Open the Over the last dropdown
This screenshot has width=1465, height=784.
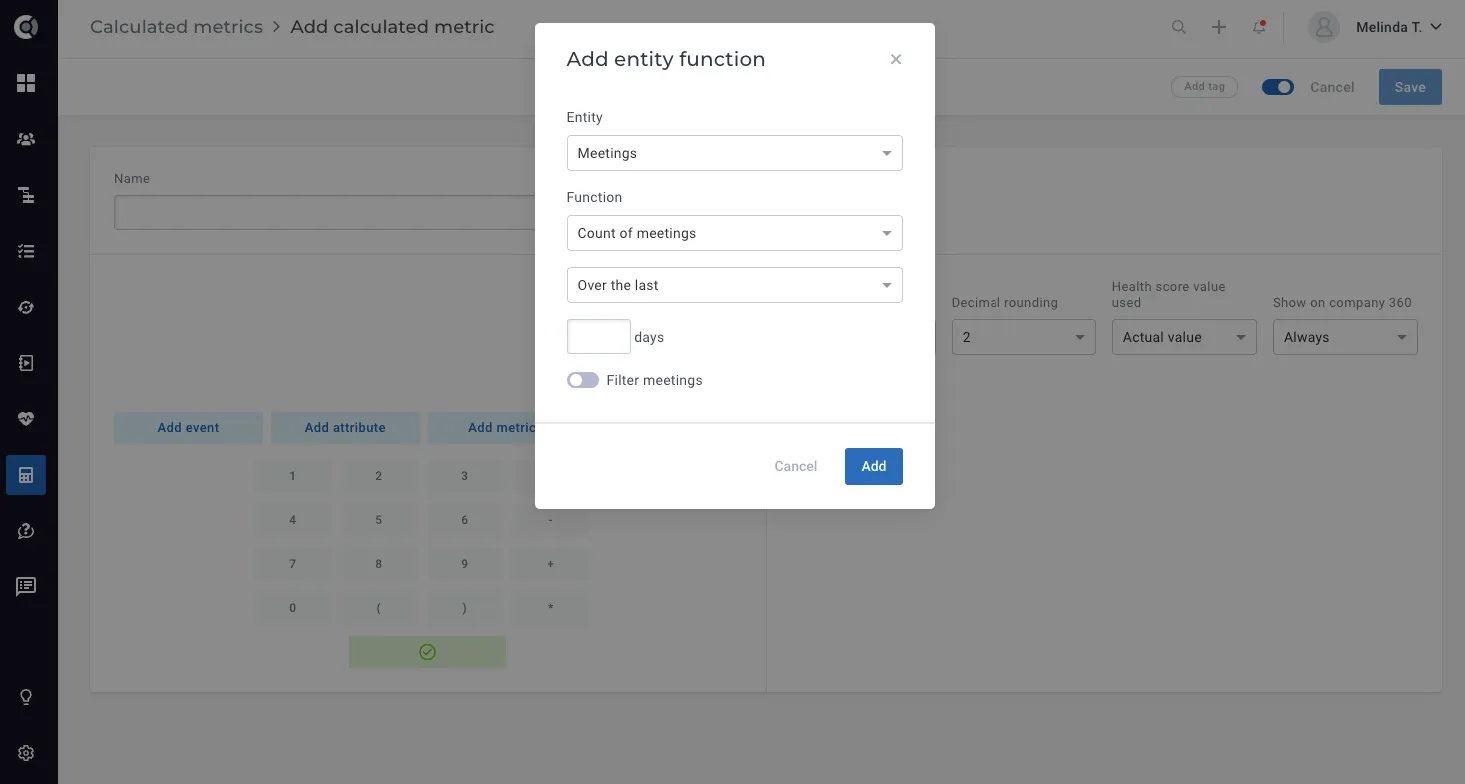pos(735,285)
